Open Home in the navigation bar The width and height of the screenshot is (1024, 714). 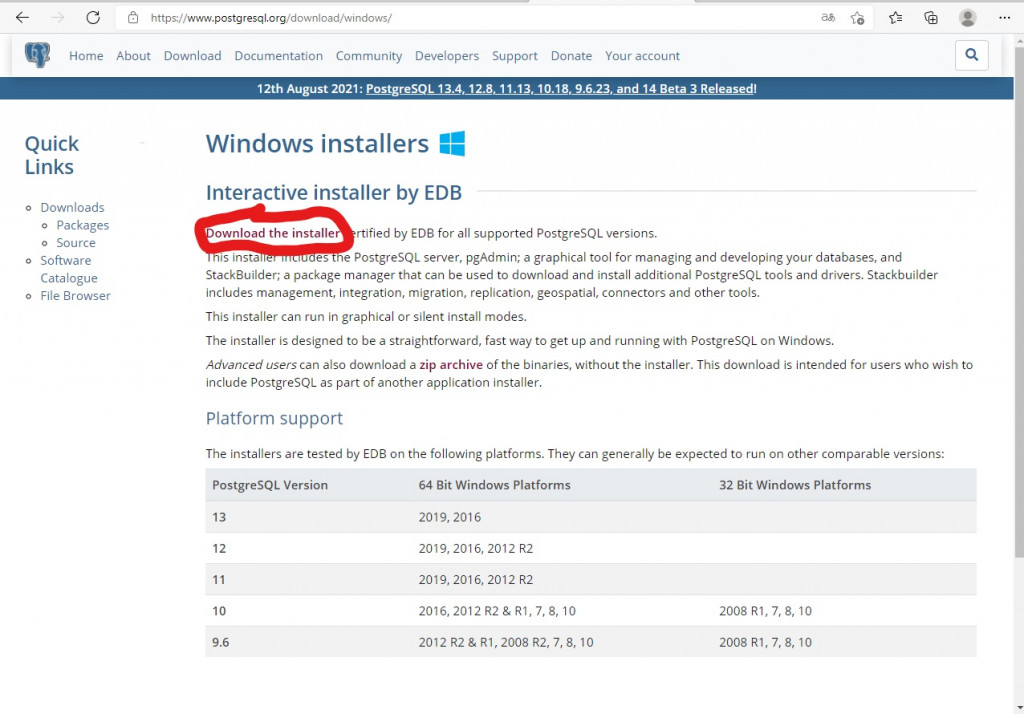click(86, 56)
